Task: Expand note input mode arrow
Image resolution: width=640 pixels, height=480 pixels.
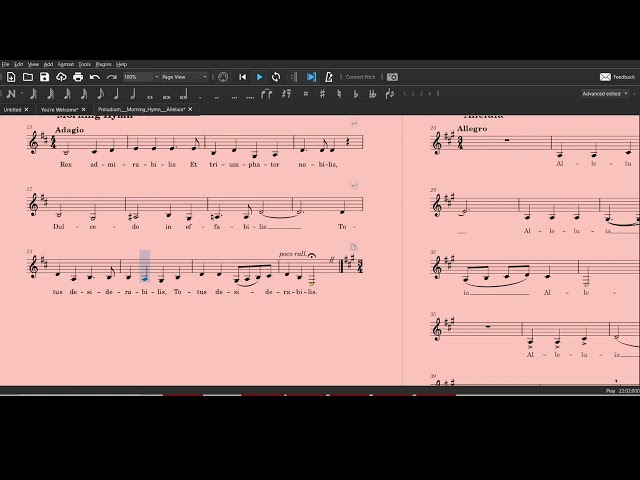Action: click(22, 94)
